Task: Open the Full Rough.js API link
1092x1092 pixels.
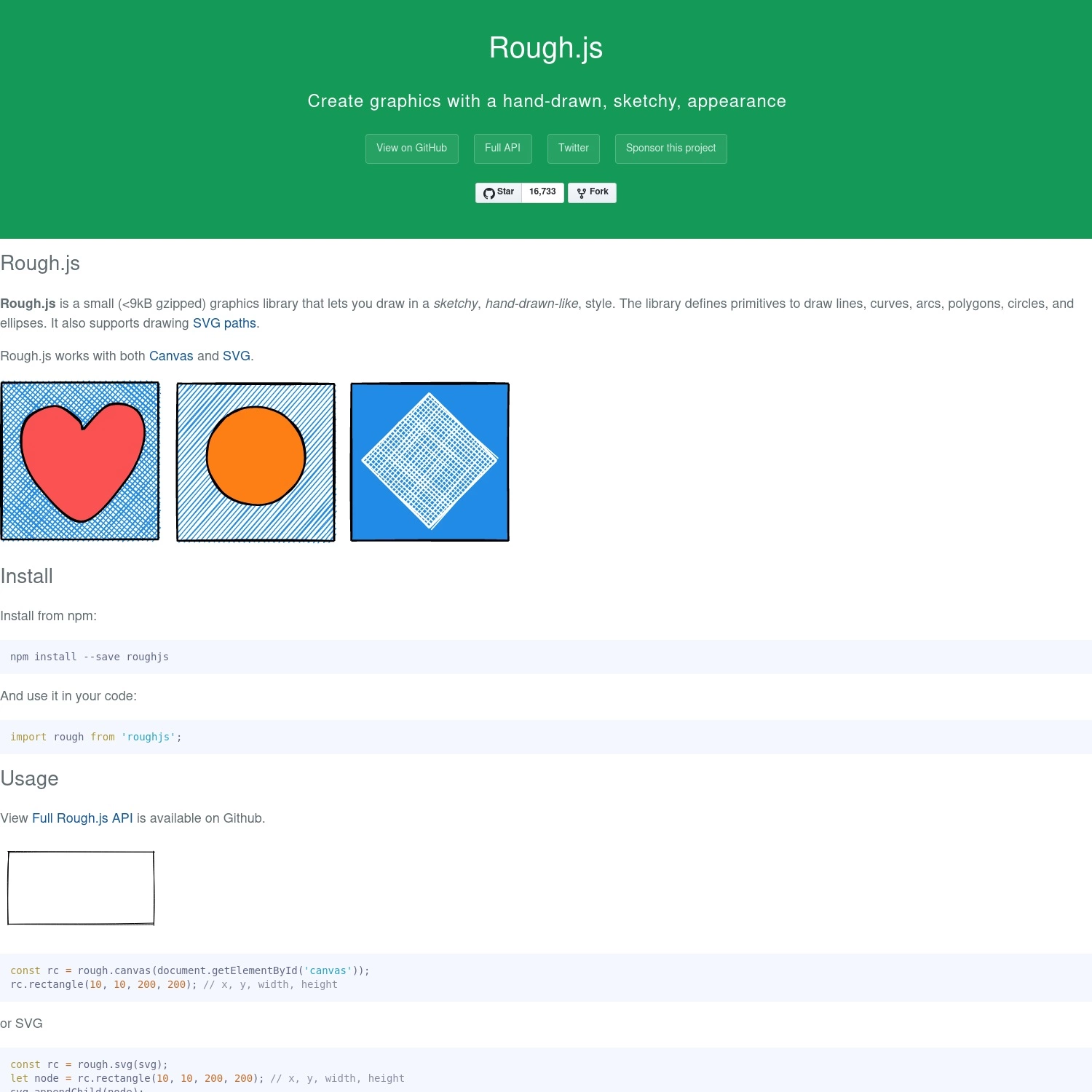Action: [x=82, y=818]
